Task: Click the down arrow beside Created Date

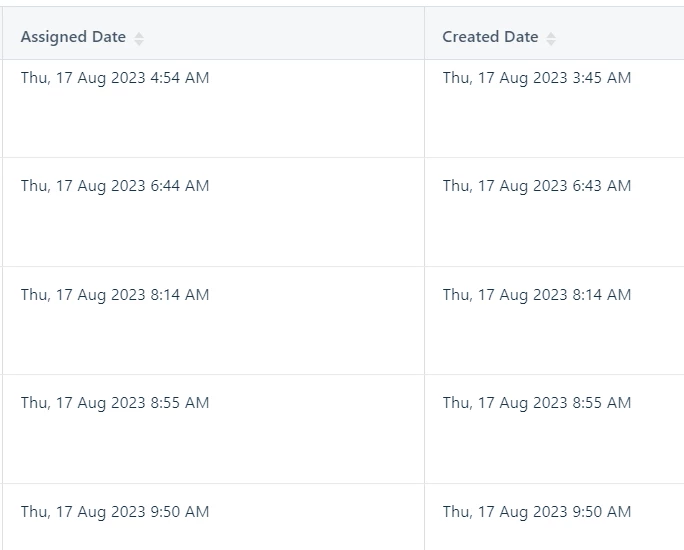Action: 551,43
